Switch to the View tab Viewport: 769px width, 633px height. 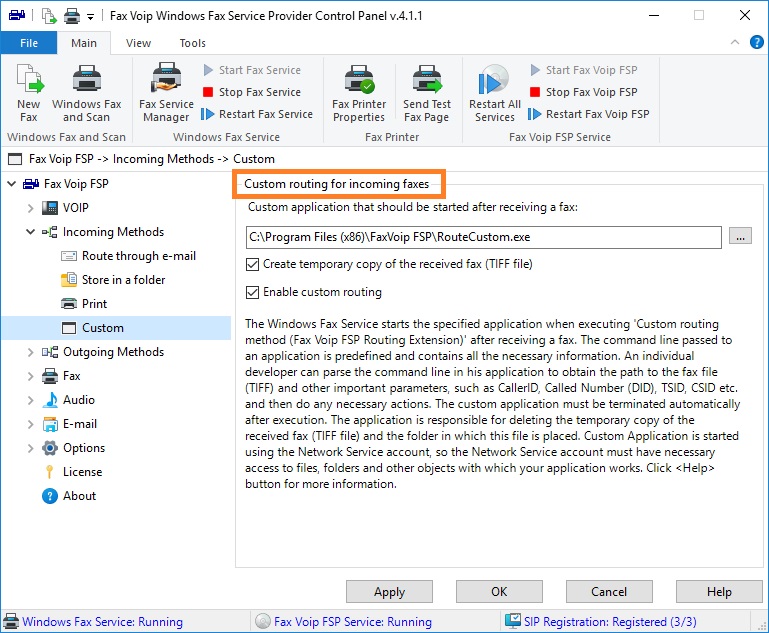pyautogui.click(x=138, y=43)
